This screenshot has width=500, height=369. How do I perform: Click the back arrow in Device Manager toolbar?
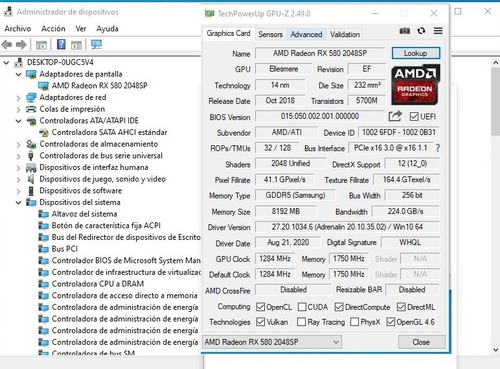7,44
